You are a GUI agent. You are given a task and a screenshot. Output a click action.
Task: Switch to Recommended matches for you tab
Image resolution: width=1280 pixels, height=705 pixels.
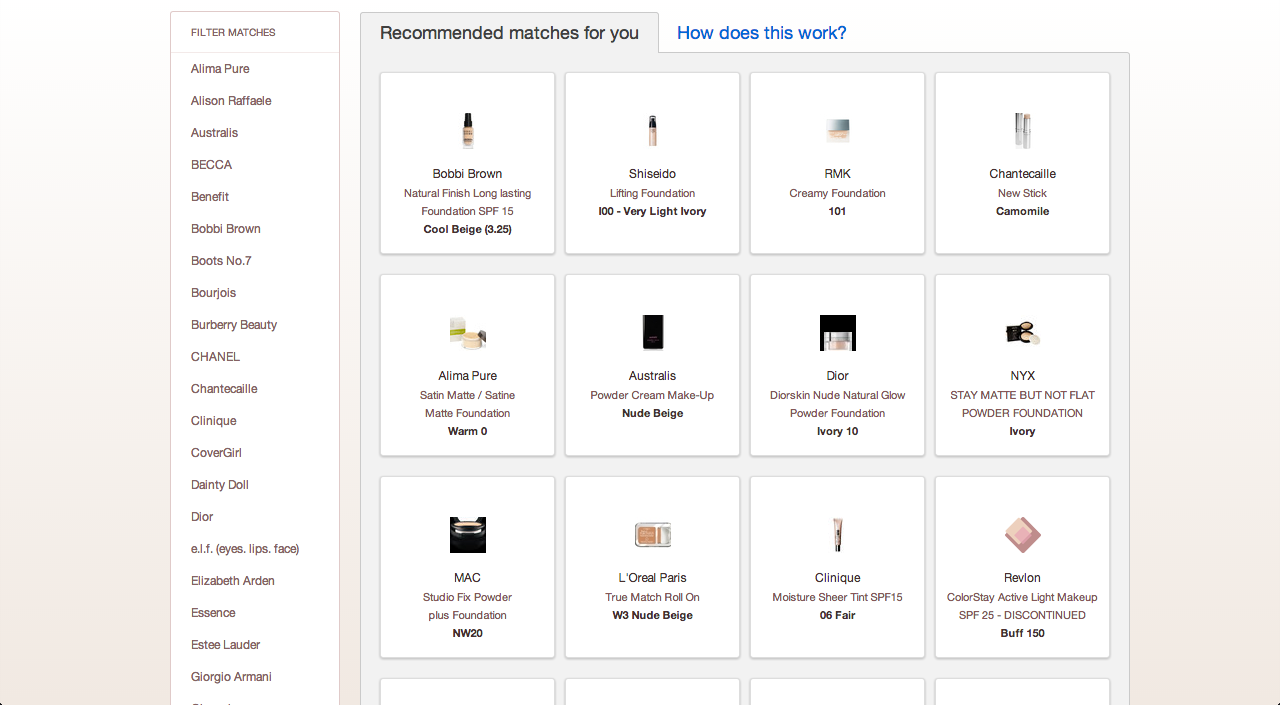point(509,33)
